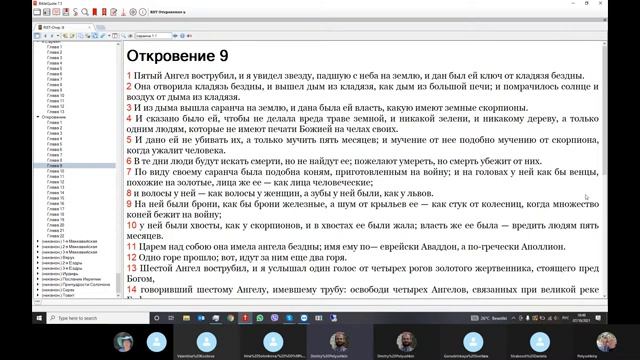
Task: Click the Cortana circle icon on taskbar
Action: coord(156,318)
